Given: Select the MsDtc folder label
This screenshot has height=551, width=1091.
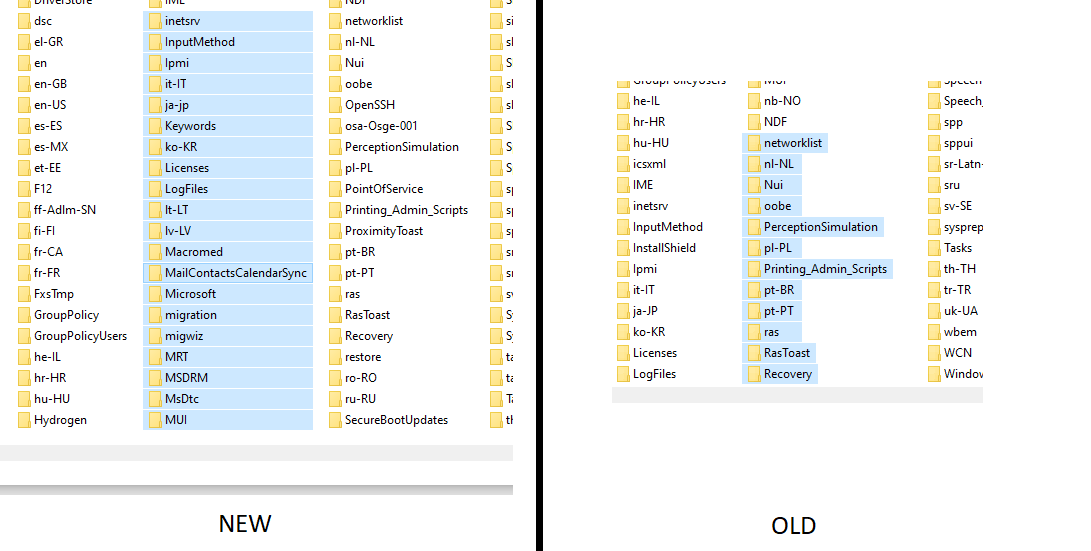Looking at the screenshot, I should [x=182, y=399].
